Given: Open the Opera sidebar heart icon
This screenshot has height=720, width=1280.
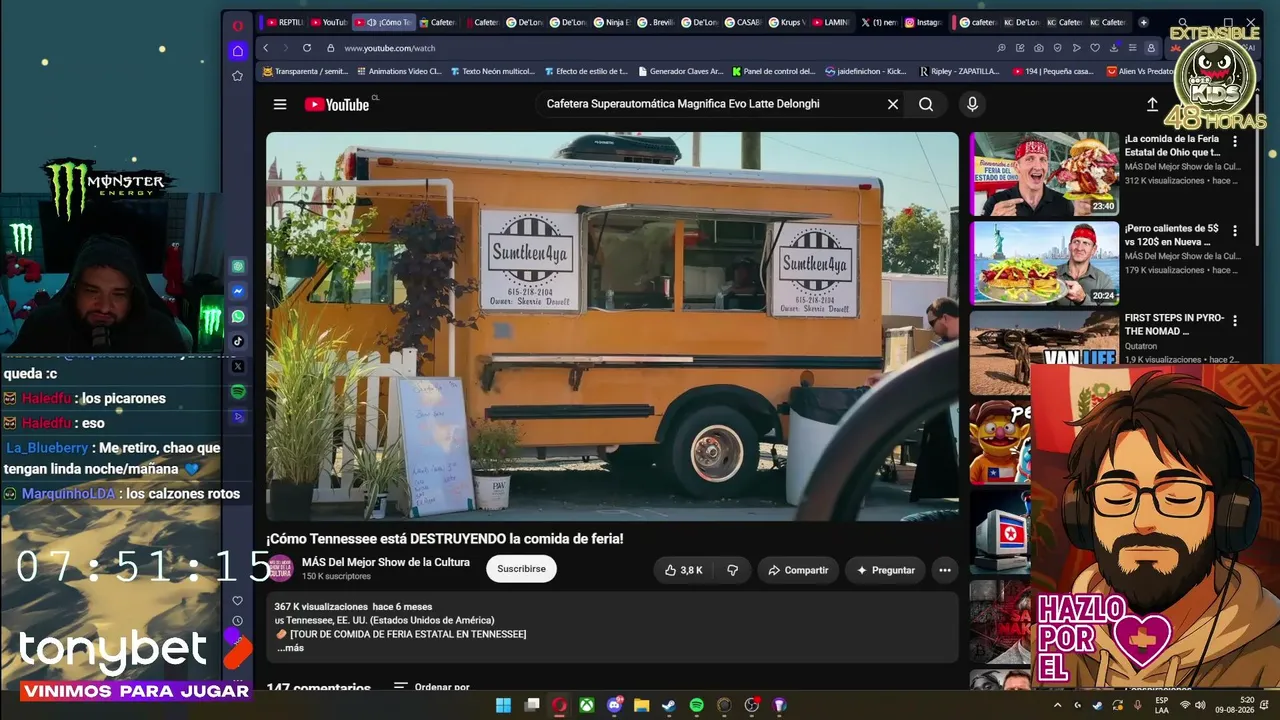Looking at the screenshot, I should coord(237,601).
